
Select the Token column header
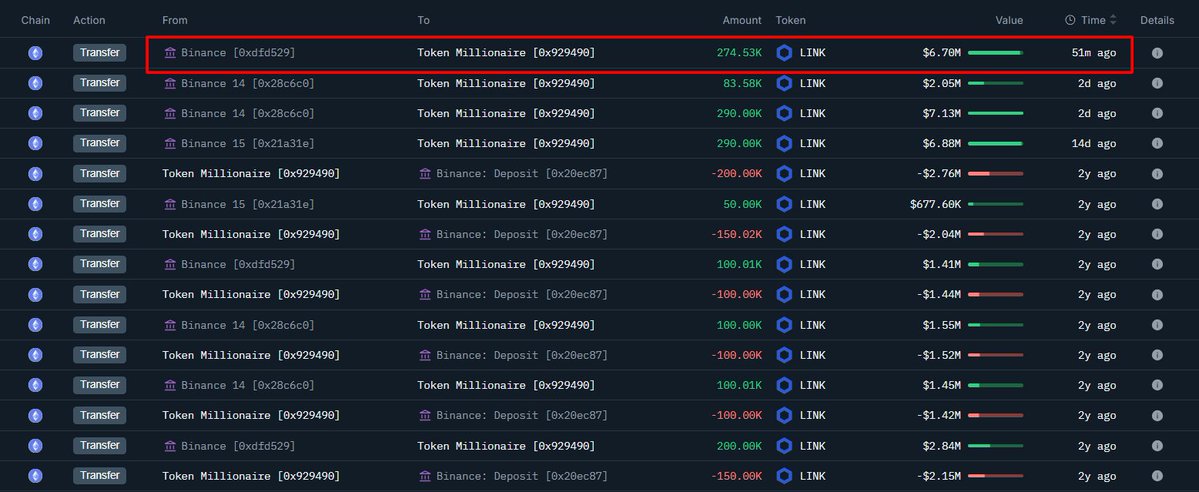[791, 20]
